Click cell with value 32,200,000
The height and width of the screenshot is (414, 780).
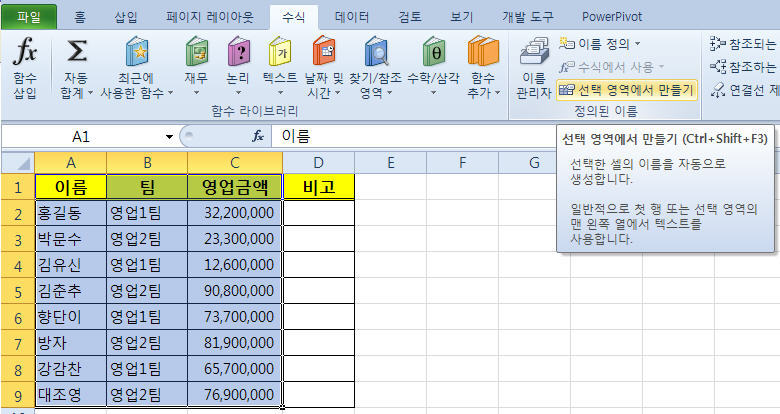click(235, 213)
